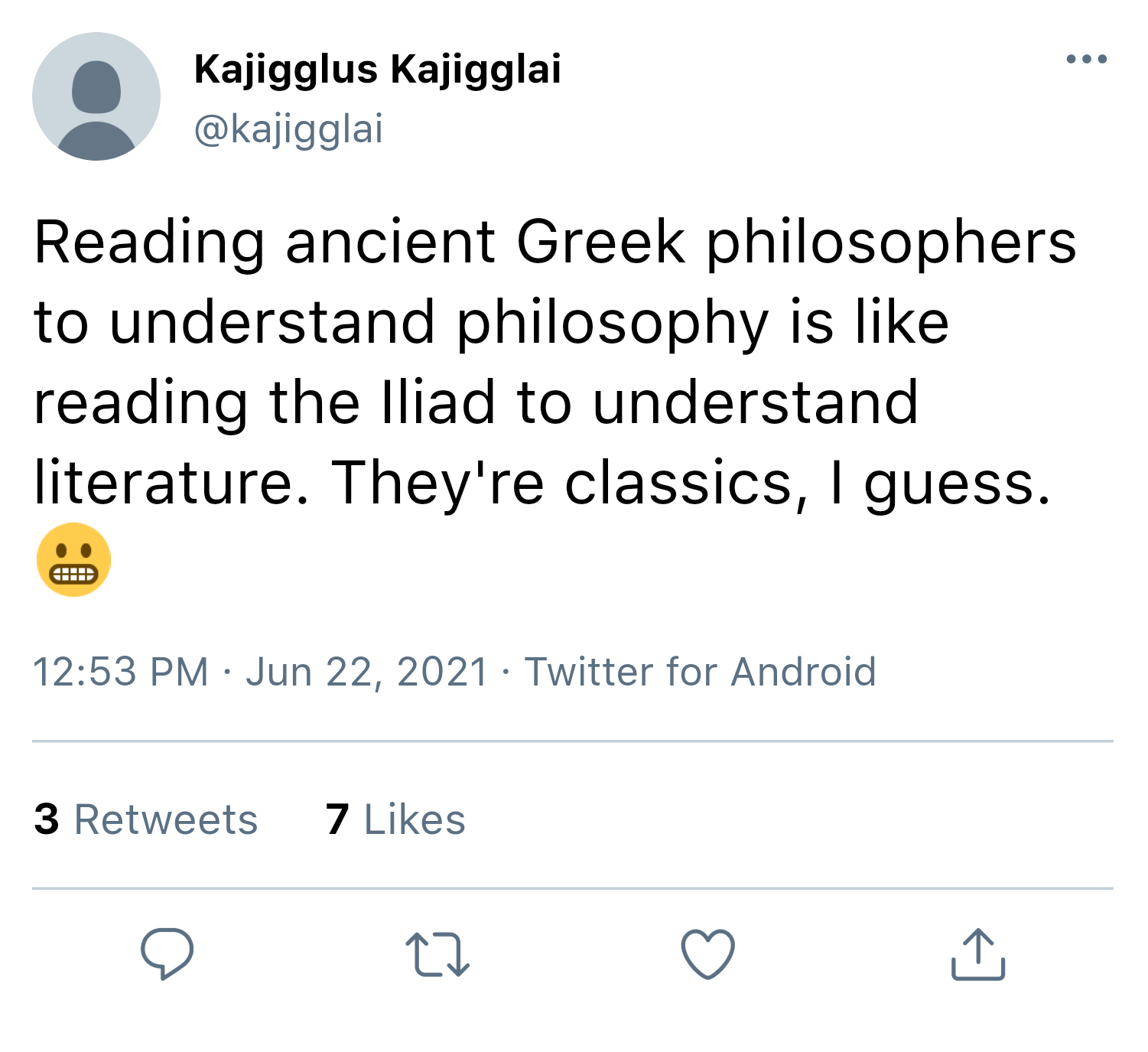1148x1052 pixels.
Task: View the 7 Likes list
Action: click(395, 819)
